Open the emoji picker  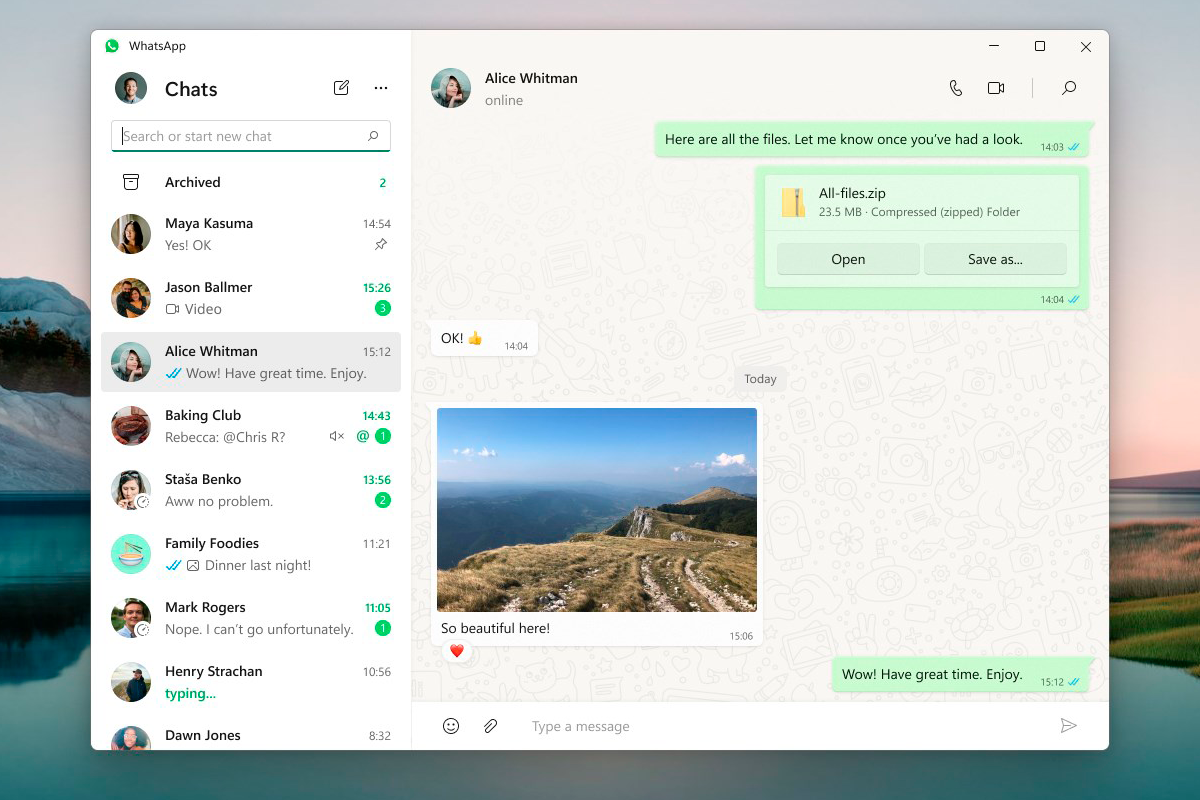point(451,726)
